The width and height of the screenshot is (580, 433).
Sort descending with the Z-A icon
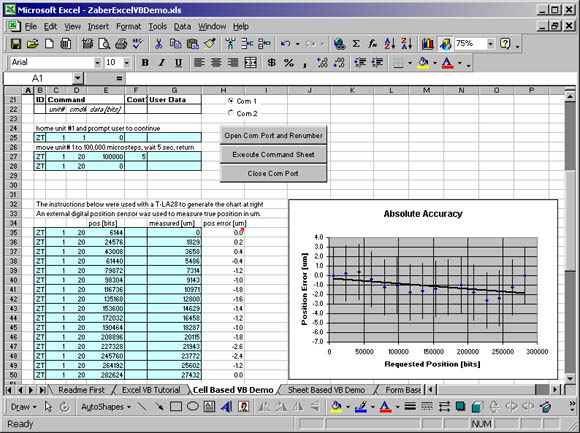406,44
